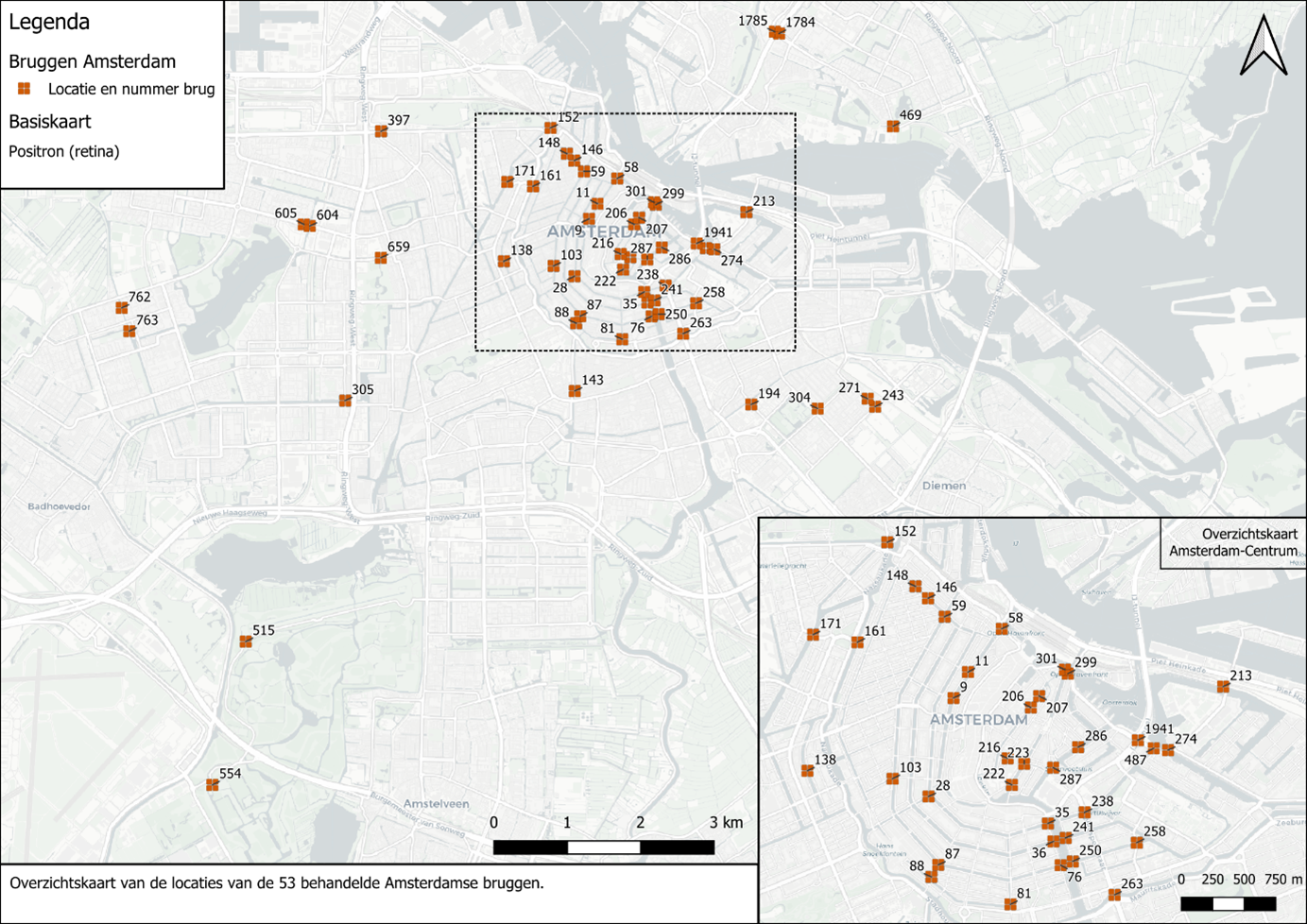The image size is (1307, 924).
Task: Select the bridge 515 marker
Action: coord(246,642)
